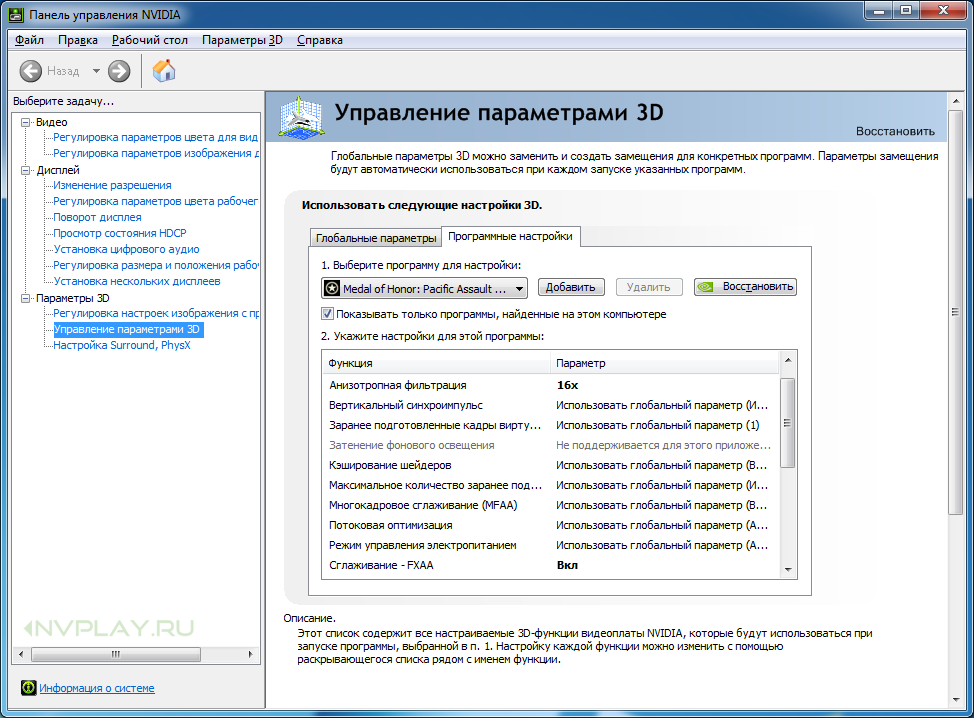Image resolution: width=974 pixels, height=718 pixels.
Task: Select Режим управления электропитанием row
Action: [550, 545]
